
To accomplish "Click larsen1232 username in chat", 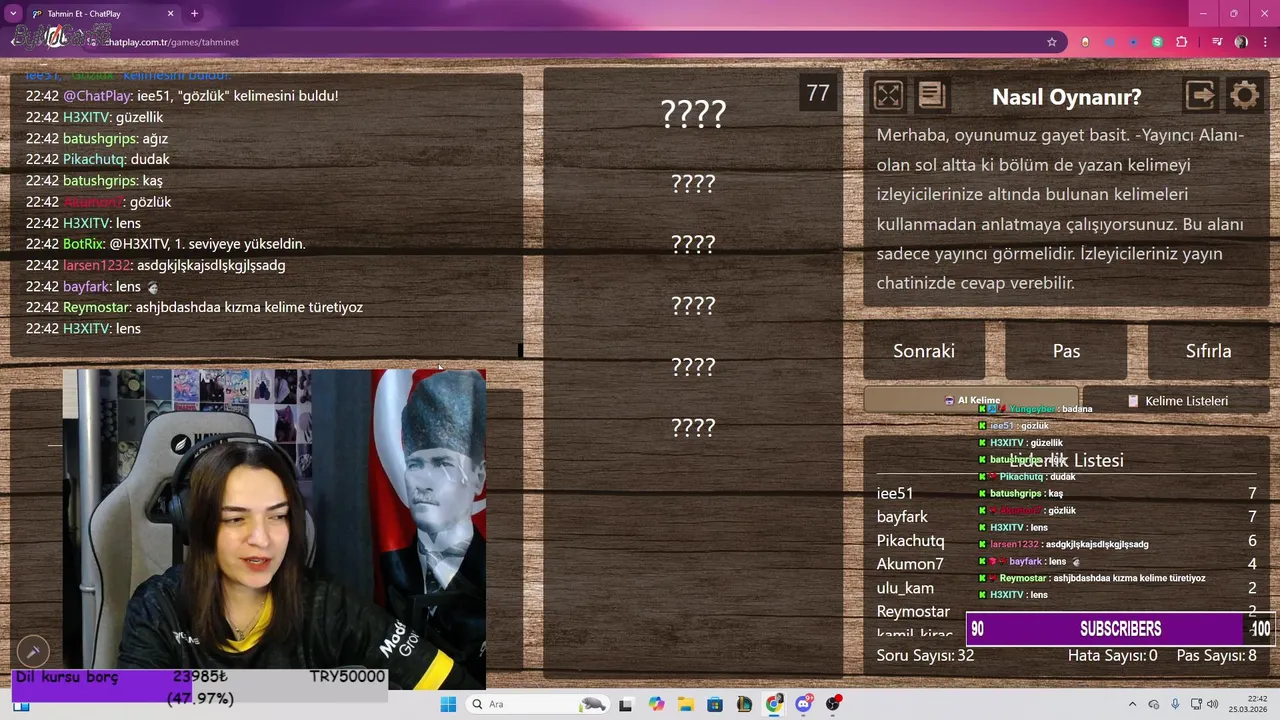I will pos(97,265).
